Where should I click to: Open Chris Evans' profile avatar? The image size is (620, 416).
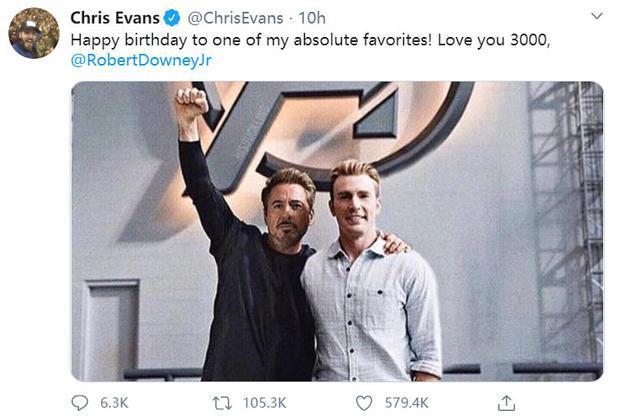click(x=34, y=33)
